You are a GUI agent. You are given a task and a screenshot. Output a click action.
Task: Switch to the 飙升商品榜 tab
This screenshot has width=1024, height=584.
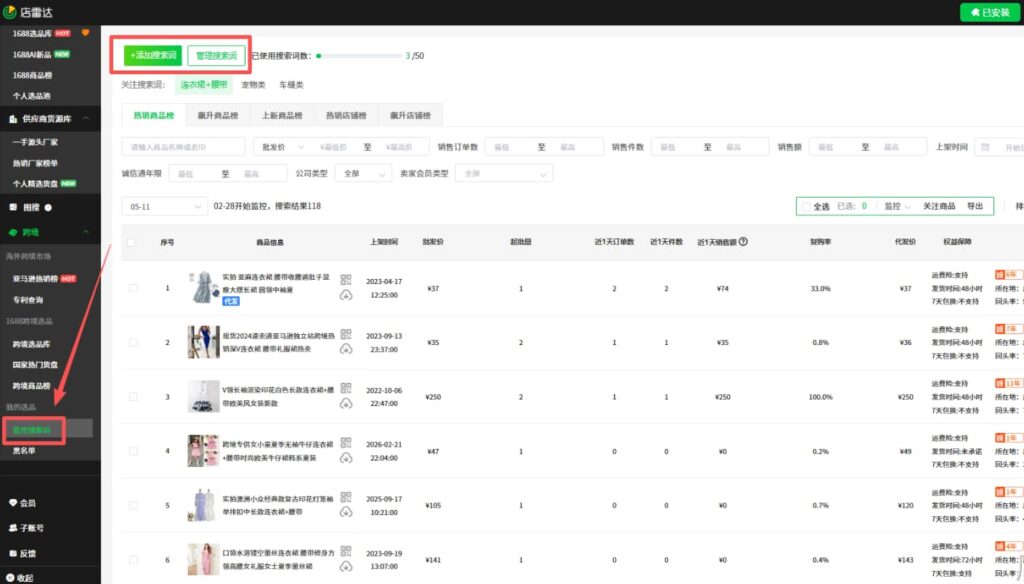point(218,116)
